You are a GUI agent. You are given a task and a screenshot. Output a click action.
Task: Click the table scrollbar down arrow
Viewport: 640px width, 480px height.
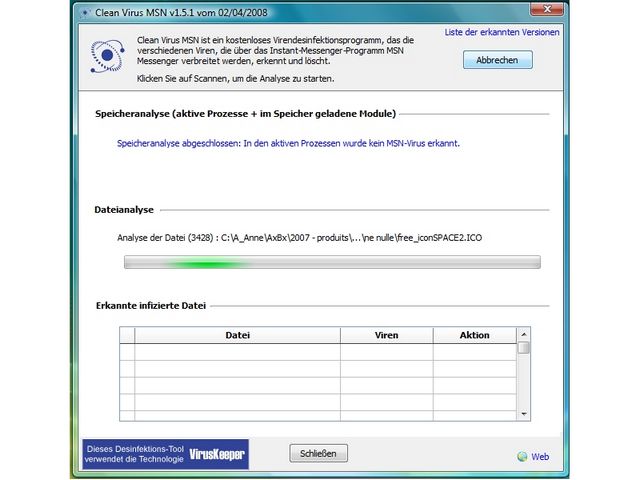click(524, 414)
